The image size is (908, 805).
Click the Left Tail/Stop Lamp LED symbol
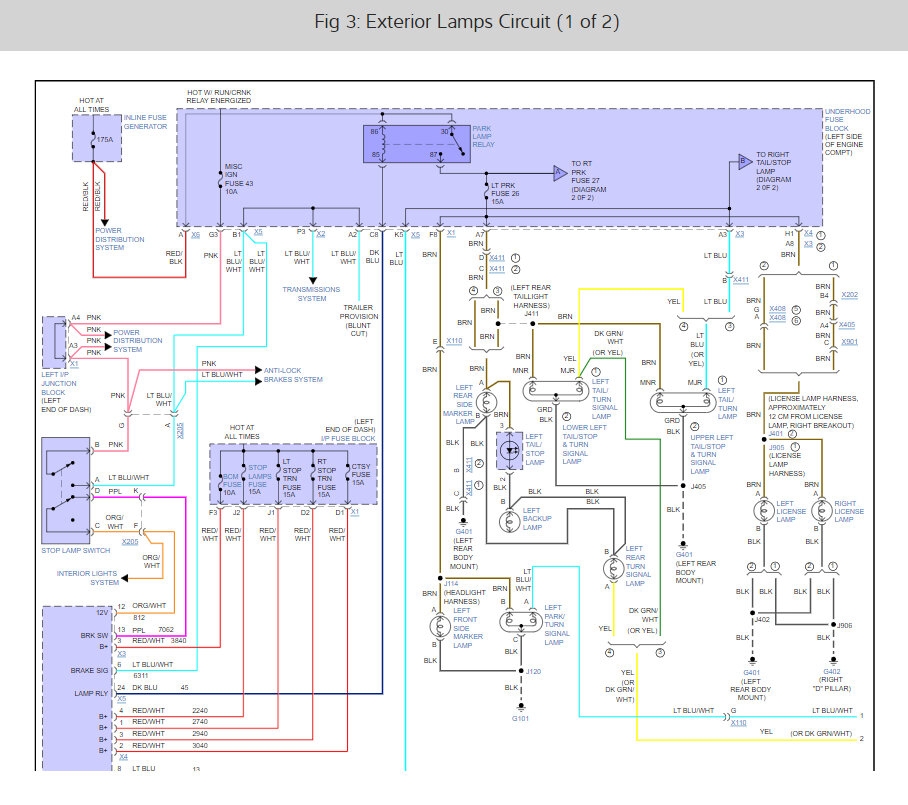tap(510, 450)
